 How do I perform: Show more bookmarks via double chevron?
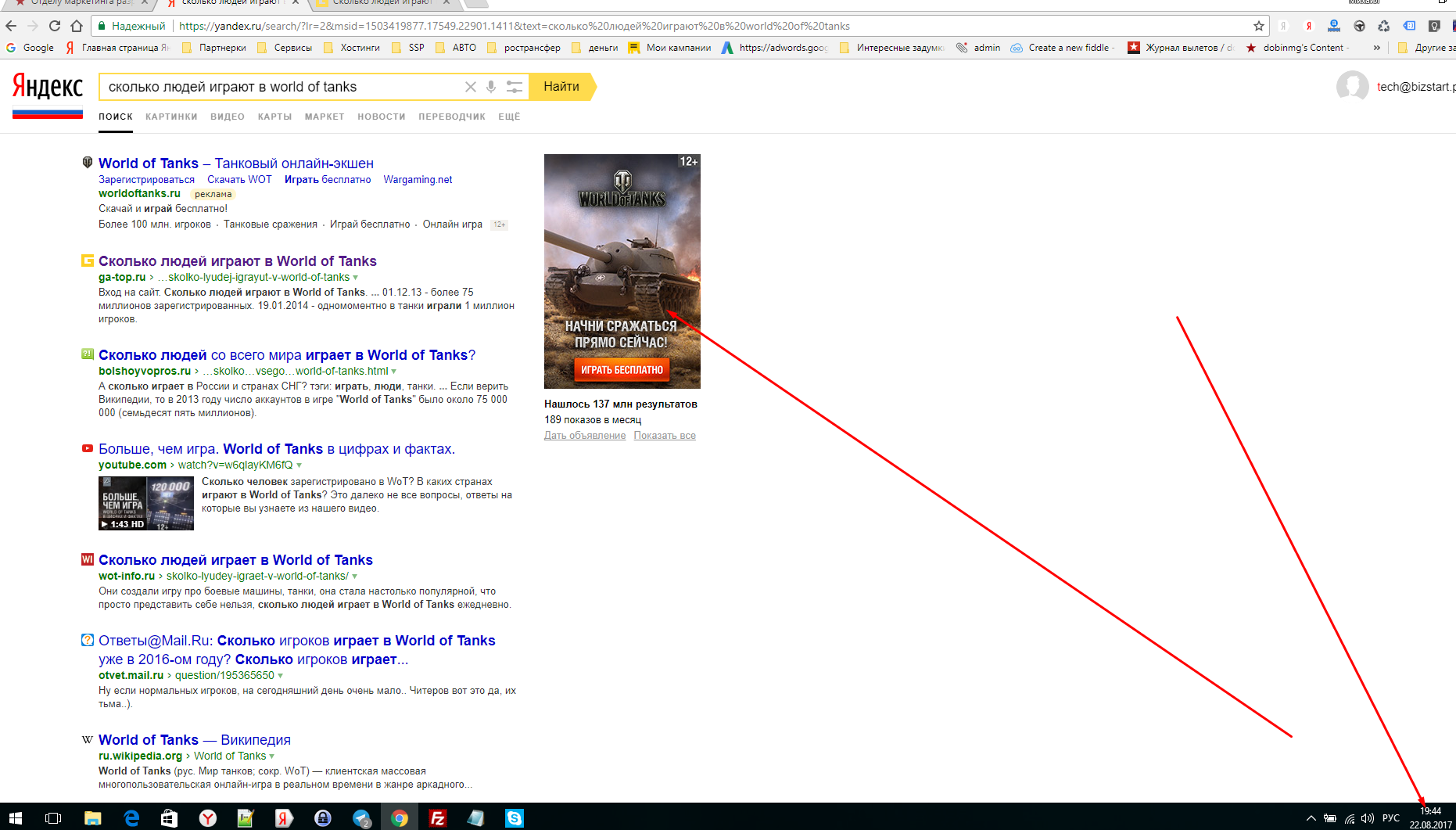tap(1377, 48)
